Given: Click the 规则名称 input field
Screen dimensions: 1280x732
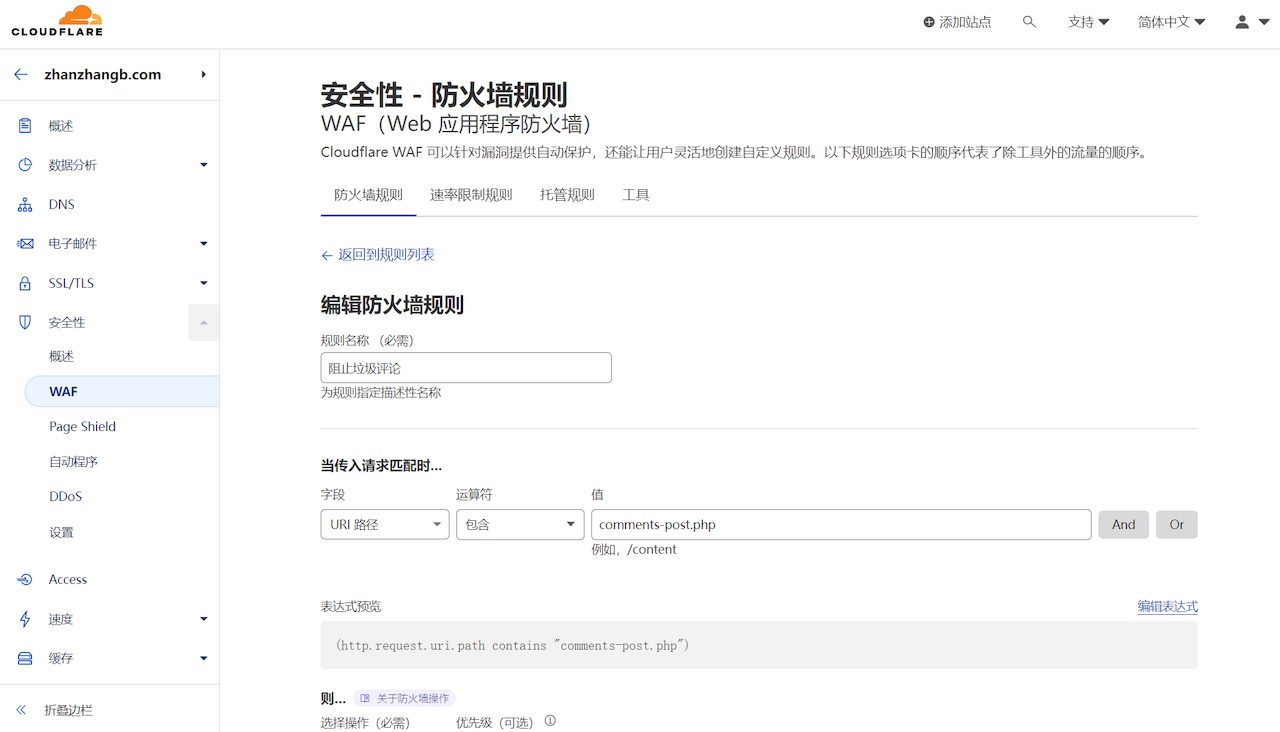Looking at the screenshot, I should (465, 368).
